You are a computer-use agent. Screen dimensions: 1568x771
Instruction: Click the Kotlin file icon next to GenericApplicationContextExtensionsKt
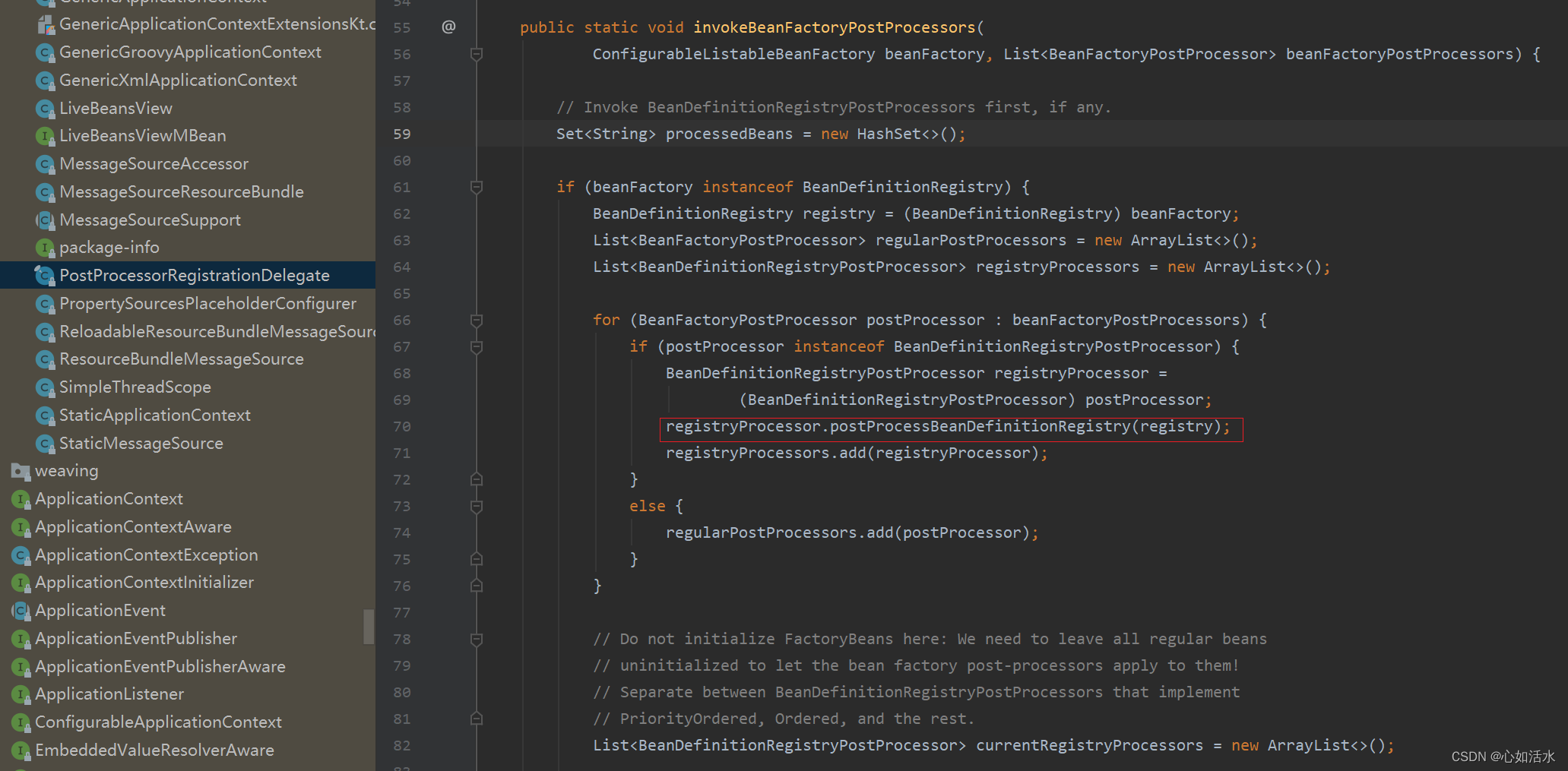point(46,23)
